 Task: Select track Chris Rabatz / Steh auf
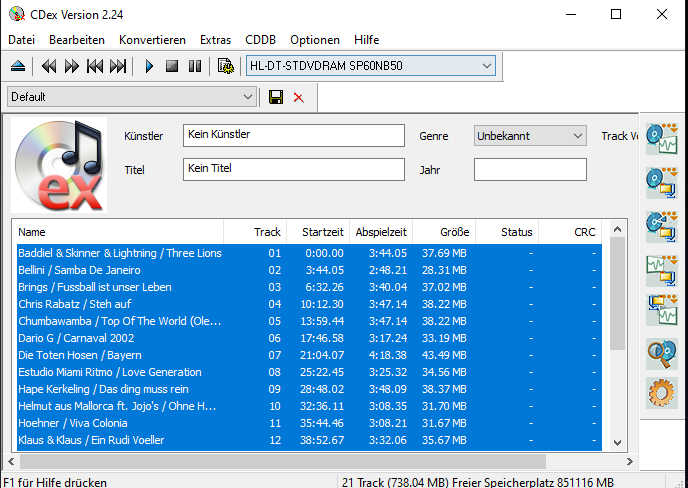pos(309,304)
